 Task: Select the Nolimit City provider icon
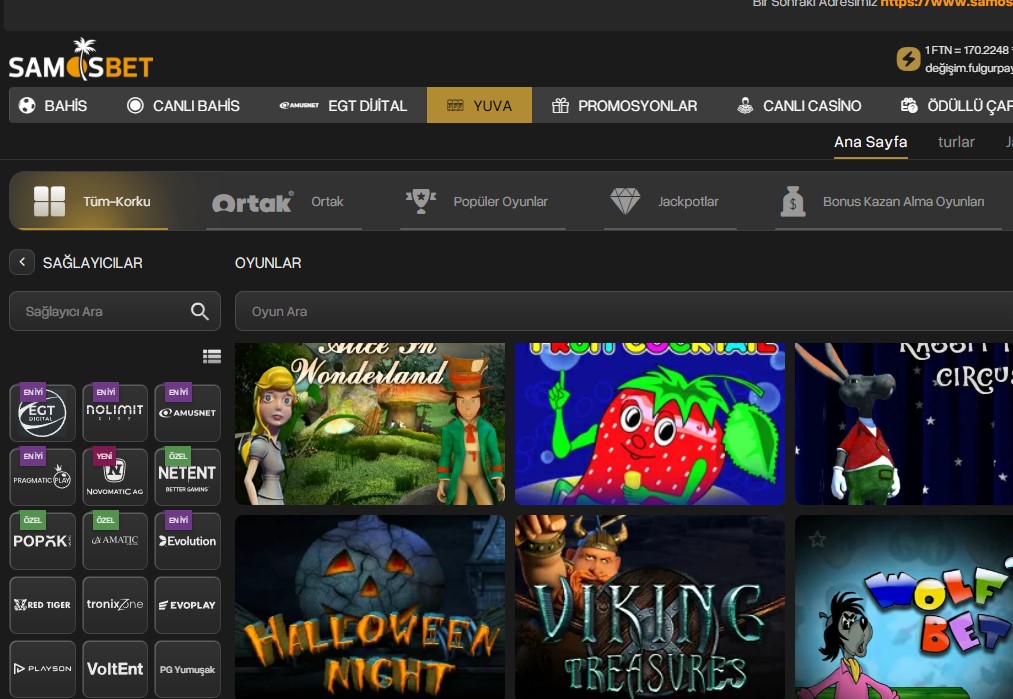(115, 413)
